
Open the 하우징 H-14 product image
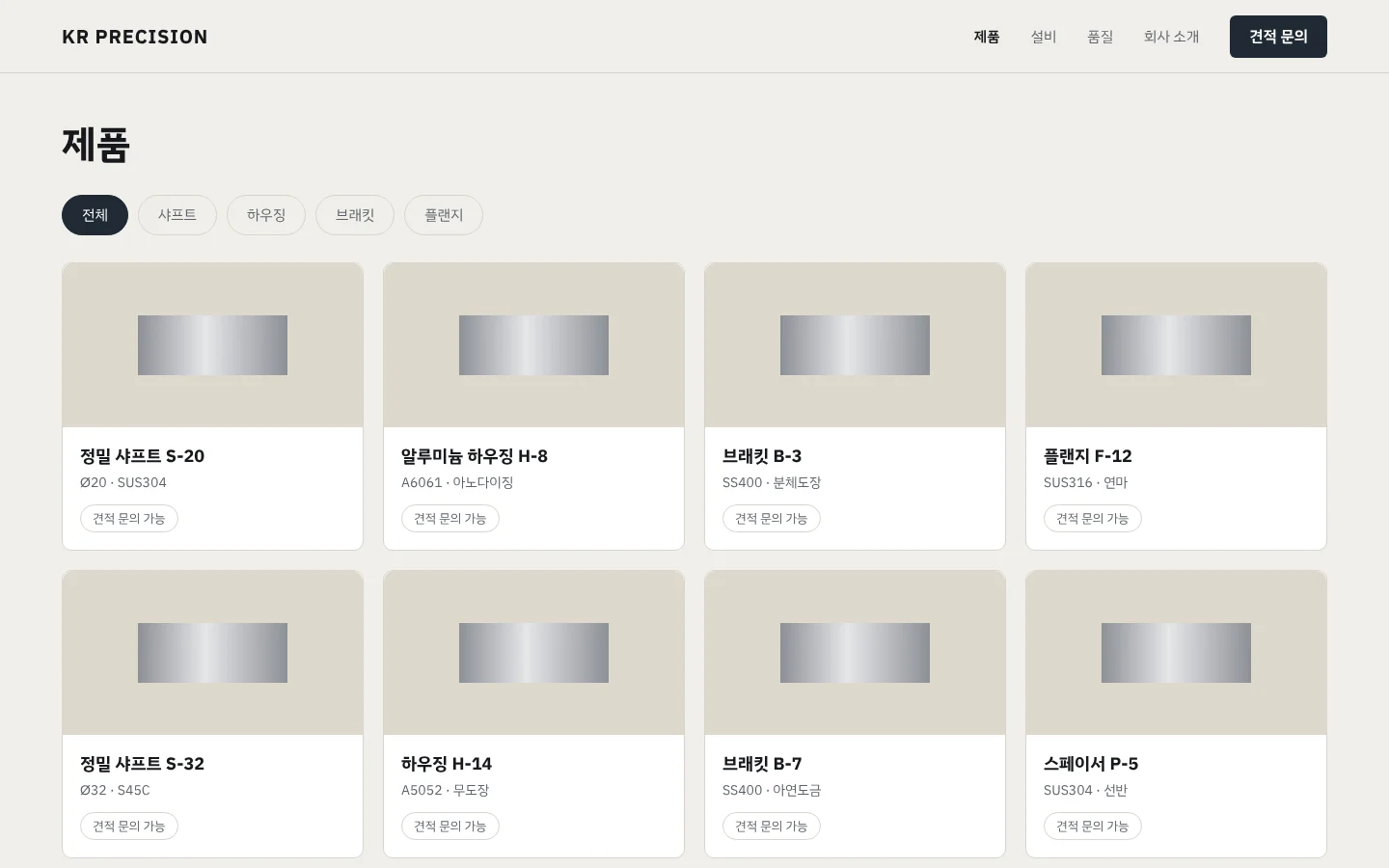click(533, 653)
